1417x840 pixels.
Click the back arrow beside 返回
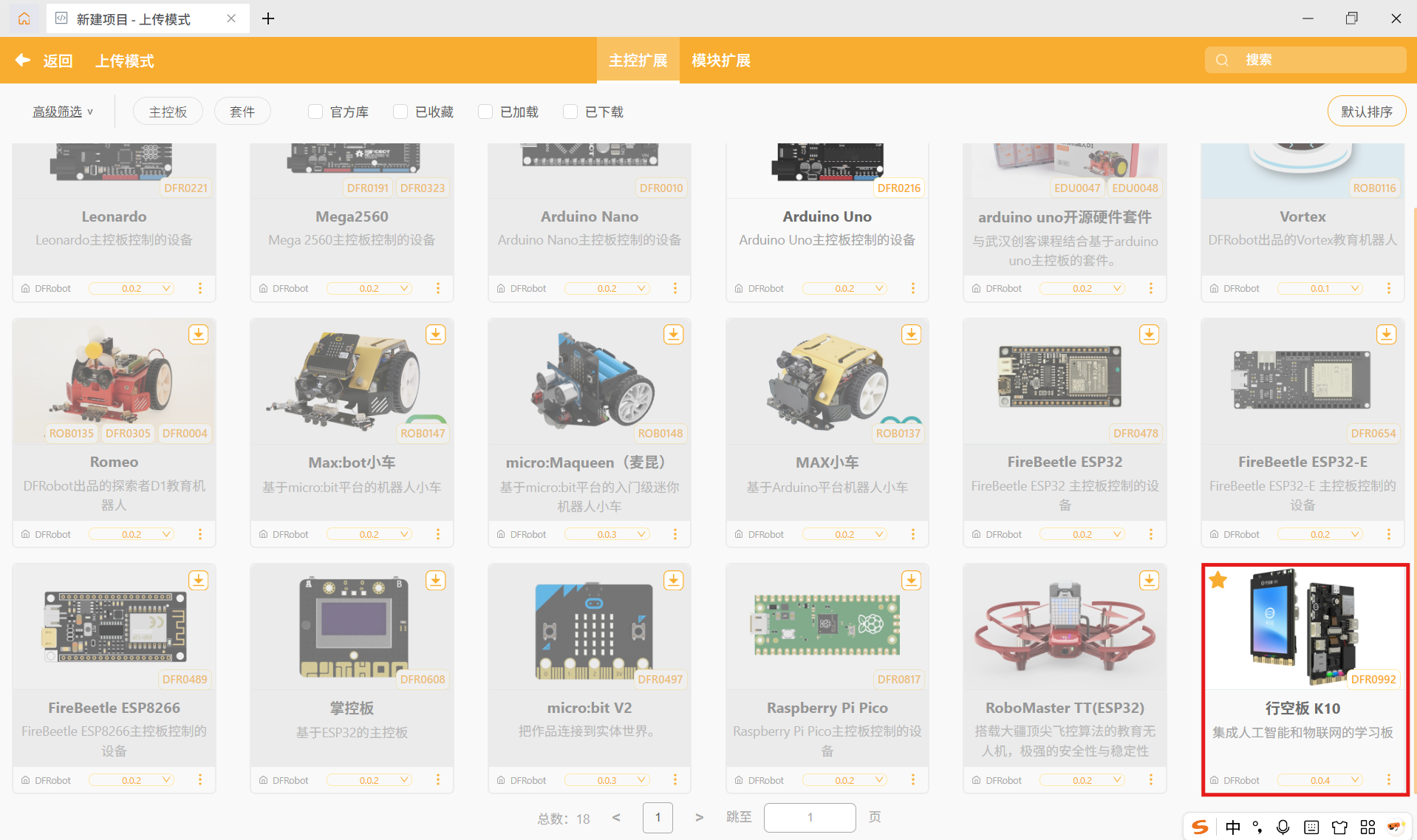[x=23, y=61]
